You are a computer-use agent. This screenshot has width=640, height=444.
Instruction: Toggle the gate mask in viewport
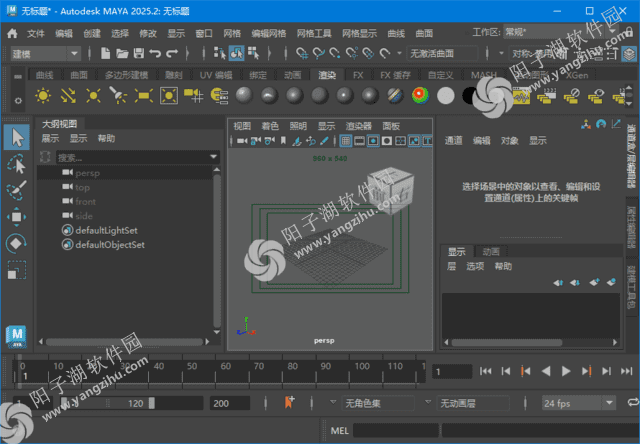(x=387, y=141)
